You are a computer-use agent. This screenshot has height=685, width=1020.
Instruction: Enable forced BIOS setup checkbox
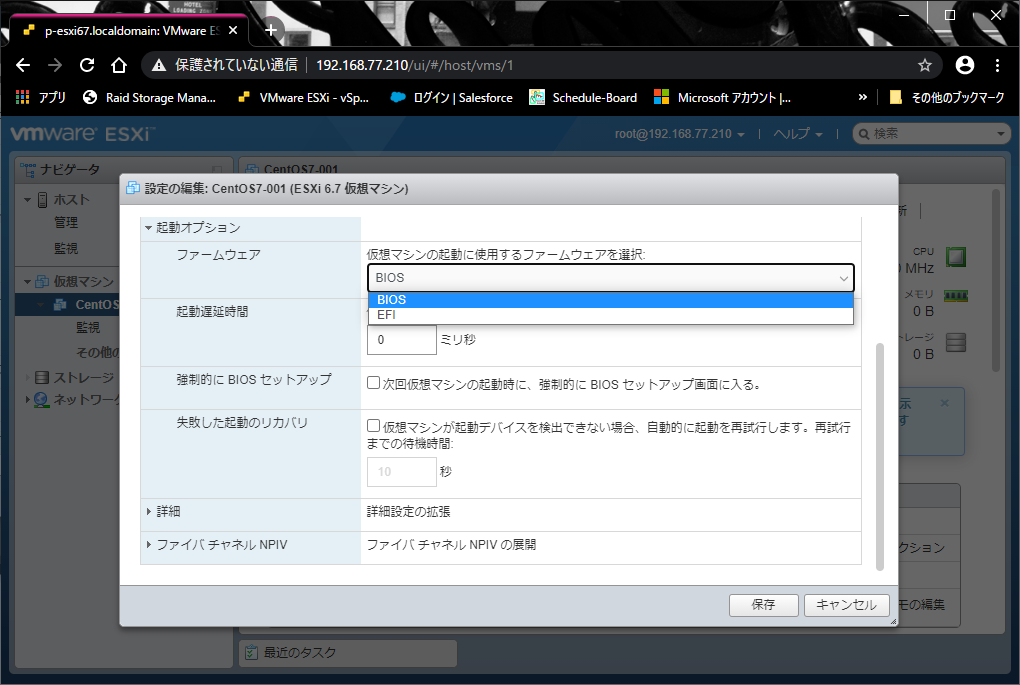coord(373,383)
